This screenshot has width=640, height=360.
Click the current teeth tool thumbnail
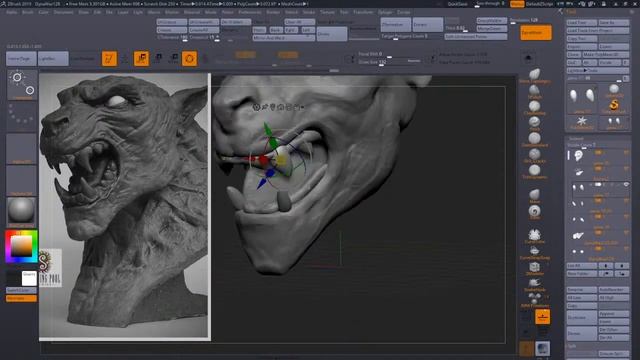[x=582, y=98]
